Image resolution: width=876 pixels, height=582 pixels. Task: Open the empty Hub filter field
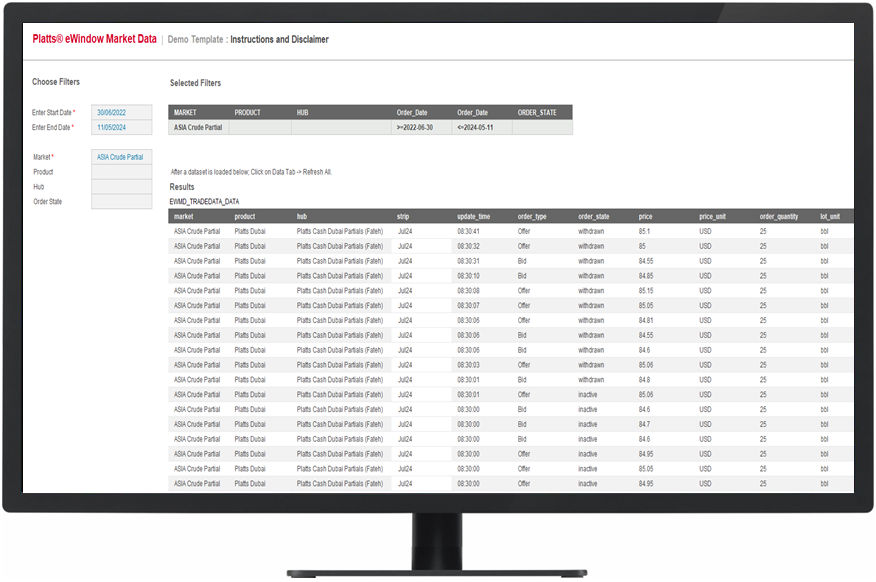click(121, 187)
